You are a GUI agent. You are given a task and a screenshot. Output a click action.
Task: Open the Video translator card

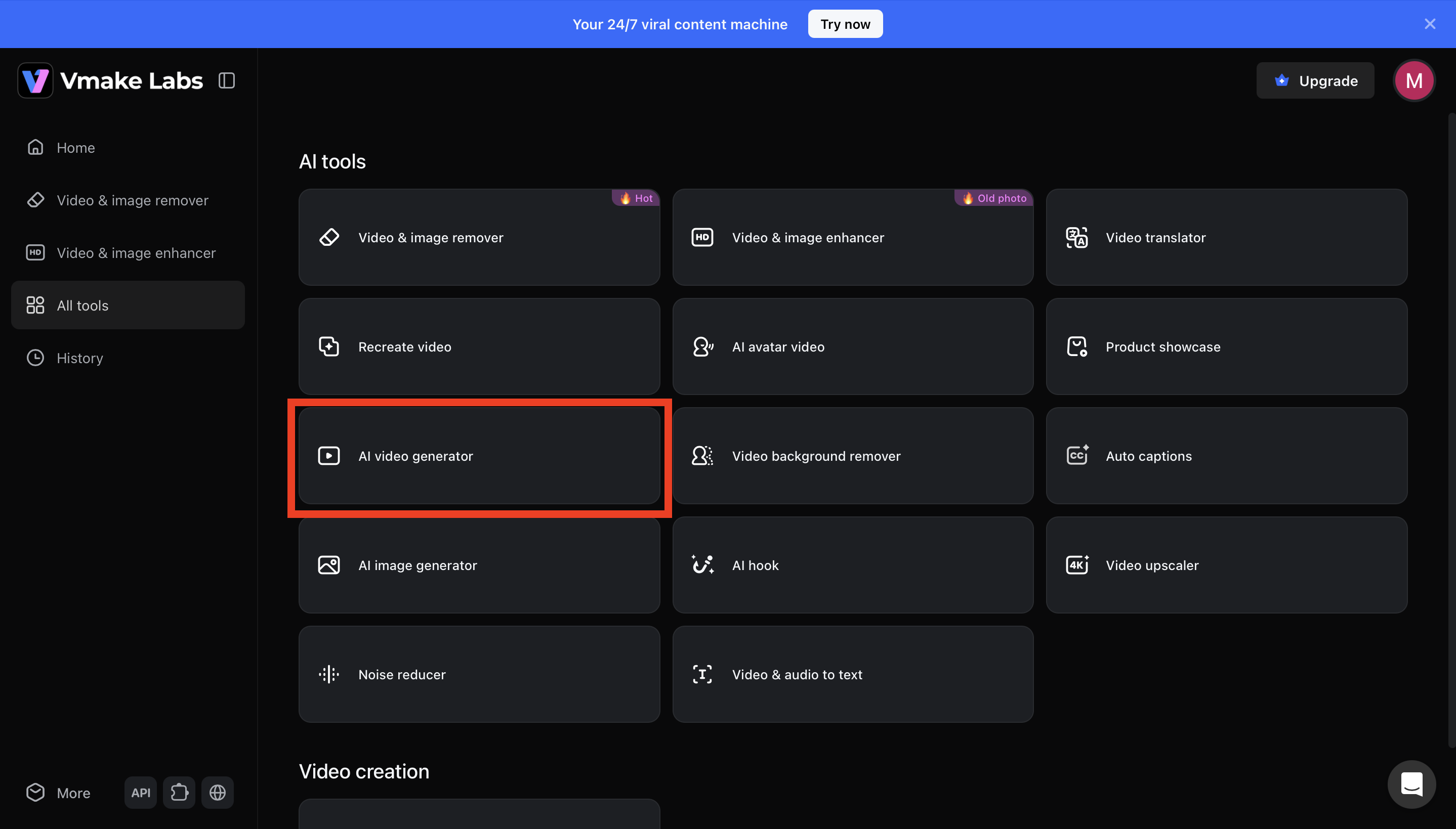click(1226, 237)
